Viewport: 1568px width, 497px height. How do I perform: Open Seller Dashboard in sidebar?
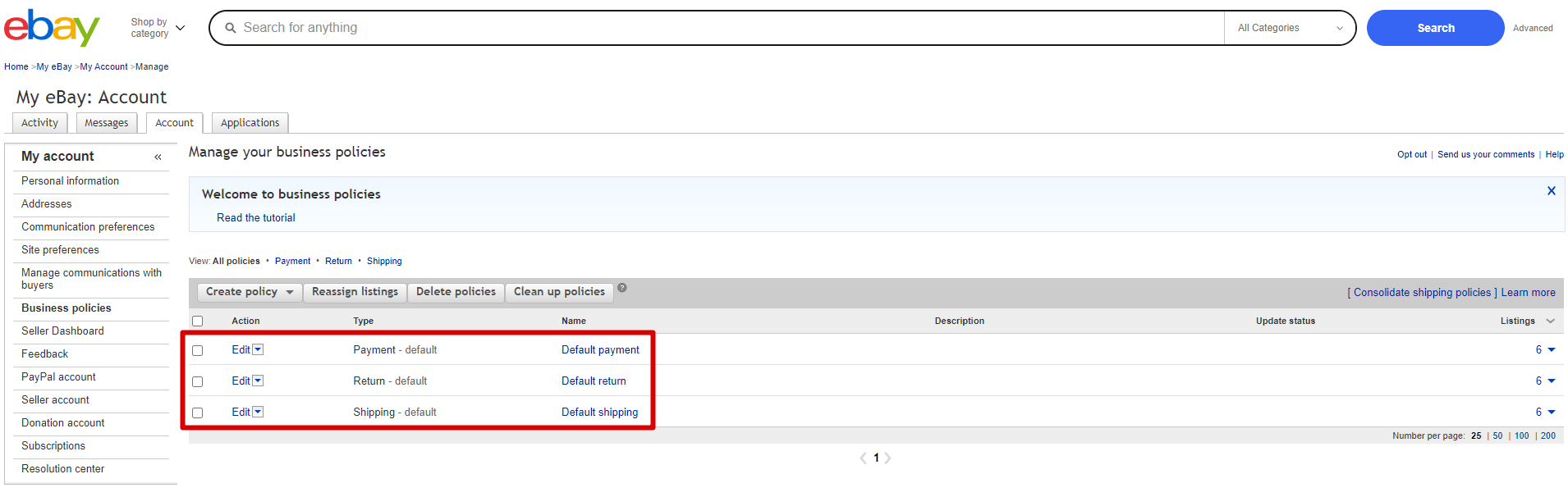[62, 331]
